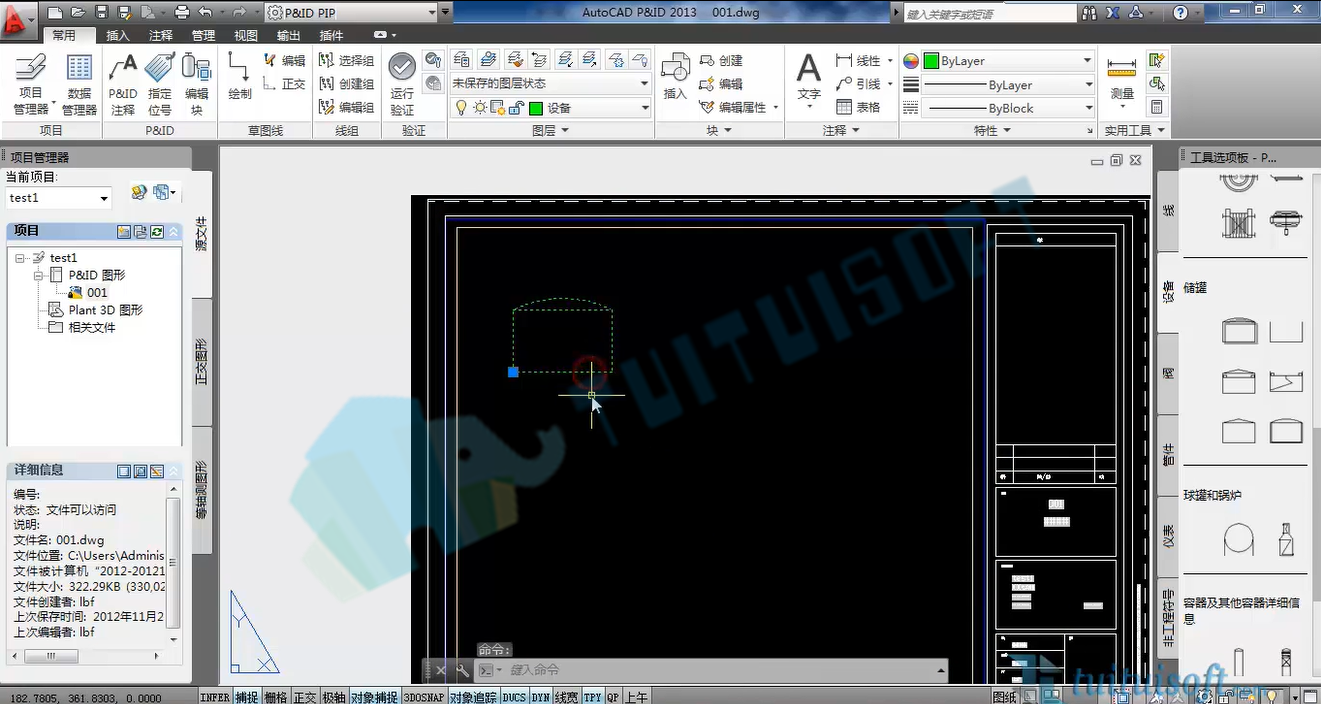Click the undo arrow in quick access toolbar
The width and height of the screenshot is (1321, 704).
206,13
